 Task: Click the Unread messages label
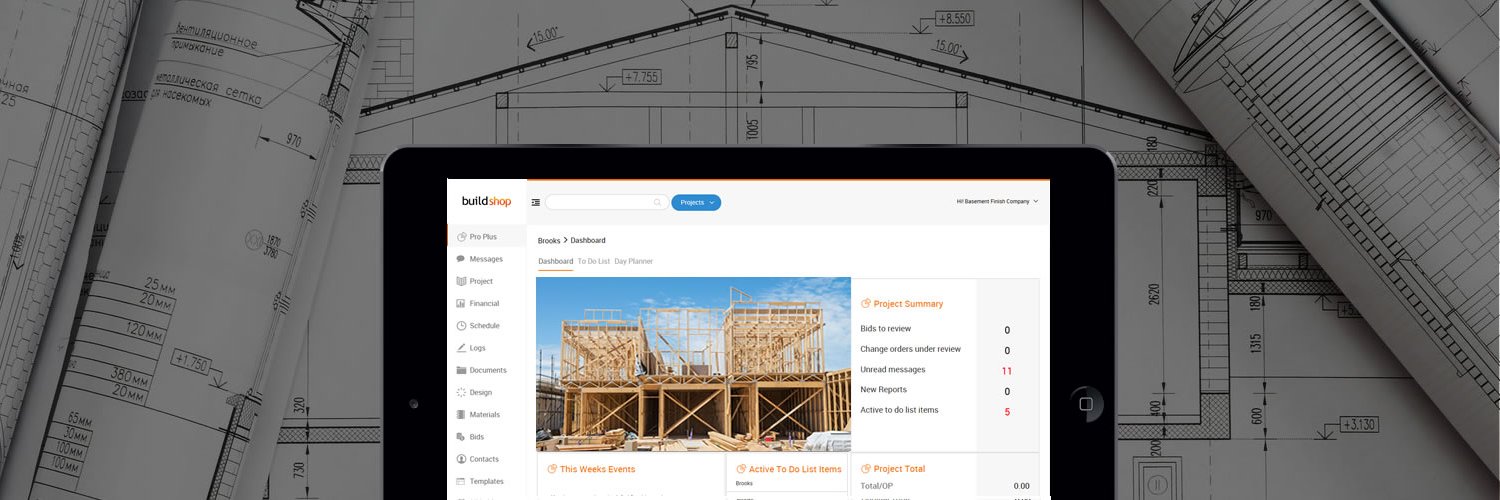[893, 369]
